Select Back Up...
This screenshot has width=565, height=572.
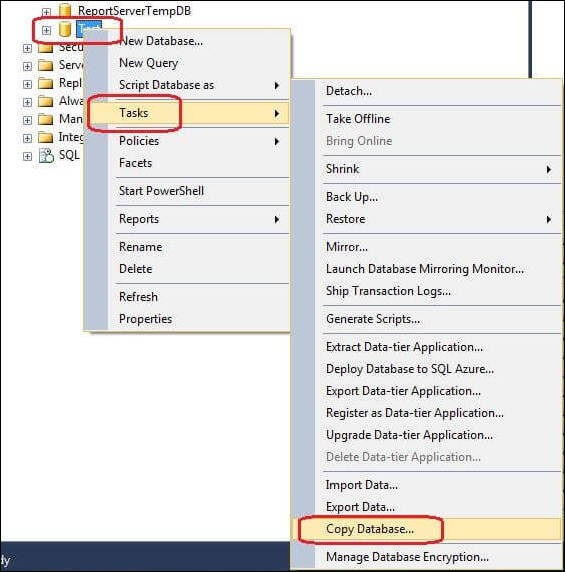coord(426,197)
